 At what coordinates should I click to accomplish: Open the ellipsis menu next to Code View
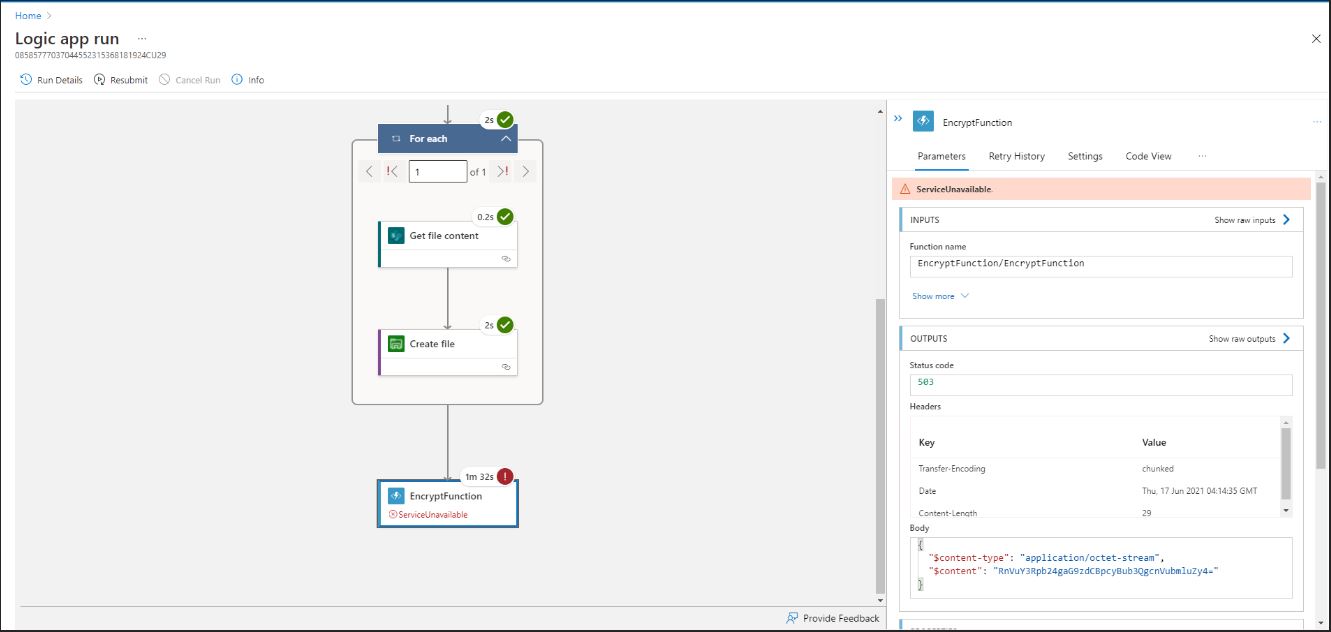(1200, 156)
